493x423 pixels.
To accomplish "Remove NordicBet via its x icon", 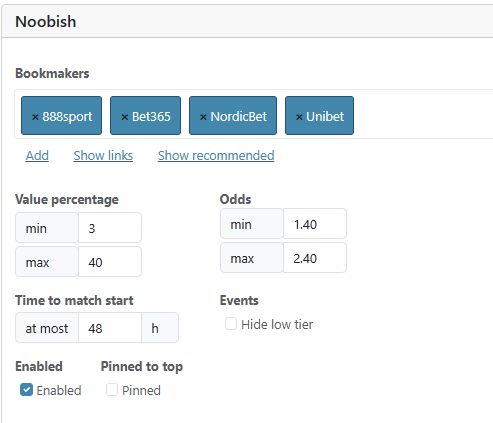I will point(203,117).
